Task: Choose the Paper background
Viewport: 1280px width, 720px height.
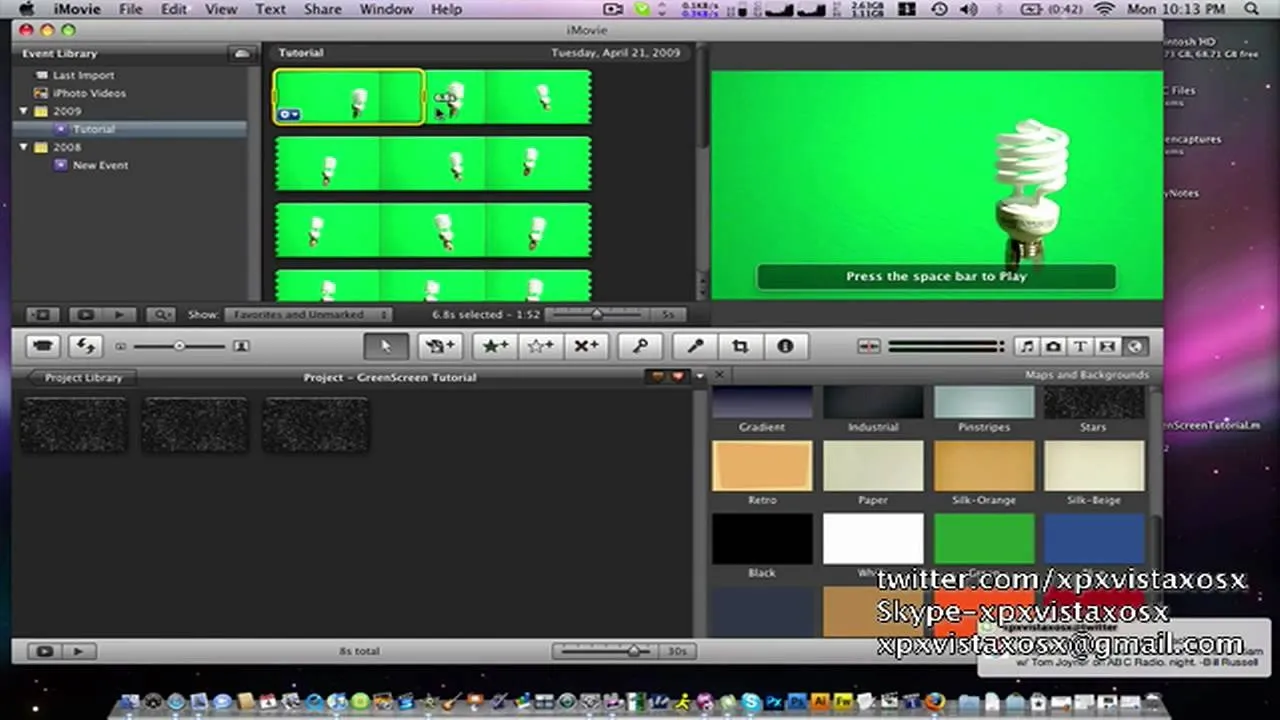Action: click(873, 467)
